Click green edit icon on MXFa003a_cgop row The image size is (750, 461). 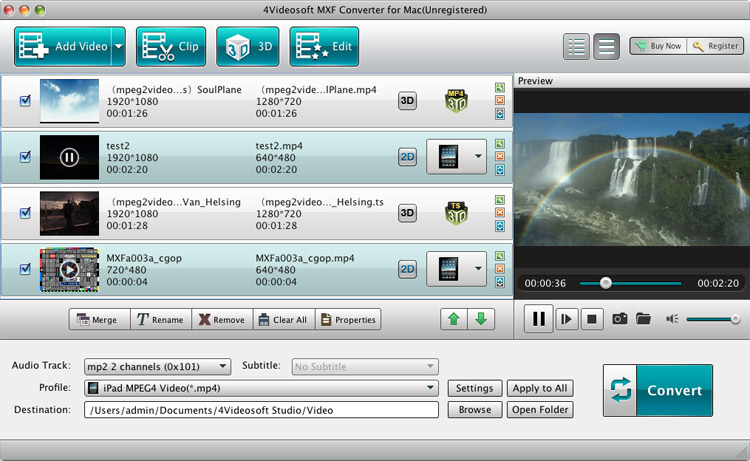tap(500, 256)
